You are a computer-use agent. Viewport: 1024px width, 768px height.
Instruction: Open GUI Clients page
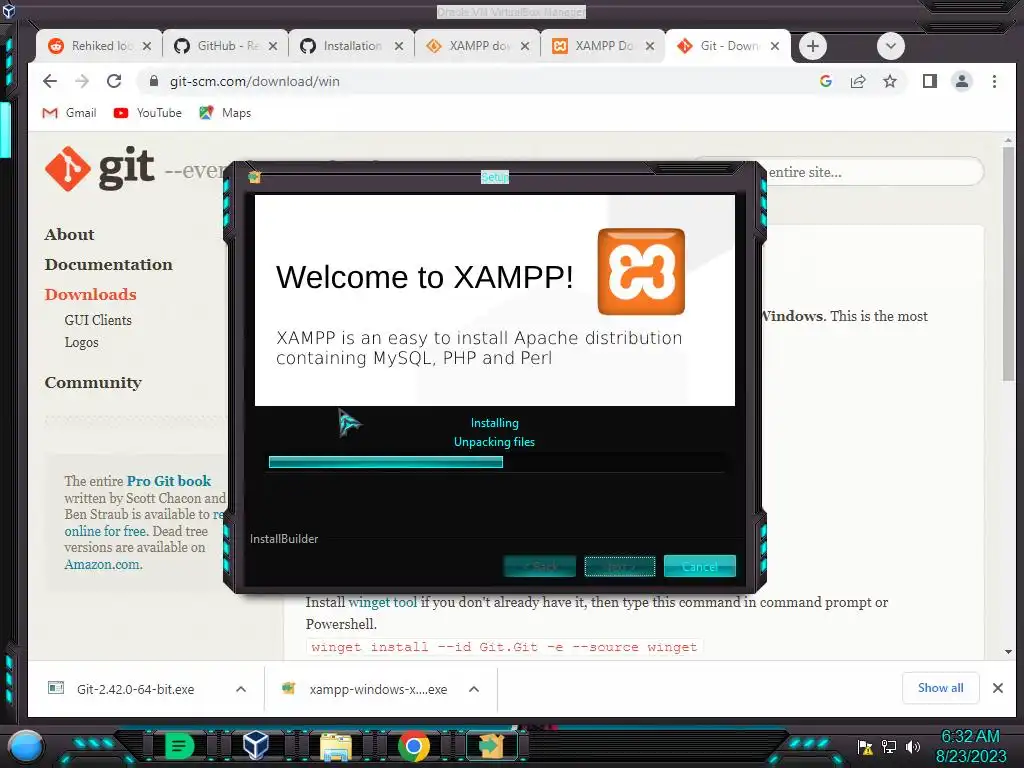tap(98, 320)
